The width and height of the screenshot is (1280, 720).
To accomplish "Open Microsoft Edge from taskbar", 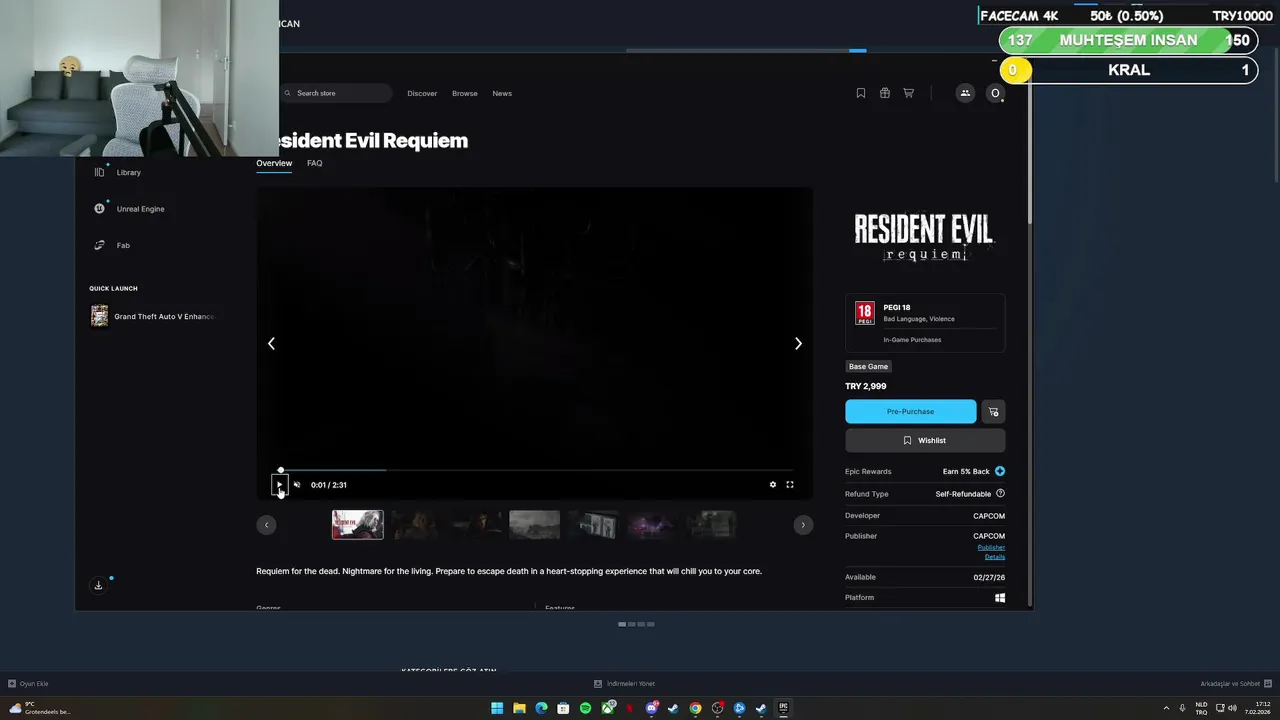I will pyautogui.click(x=541, y=708).
